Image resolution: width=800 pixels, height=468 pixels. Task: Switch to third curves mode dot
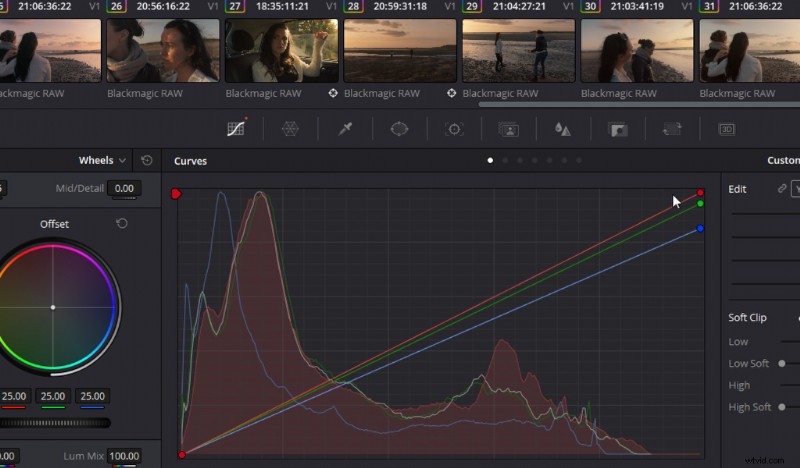520,160
